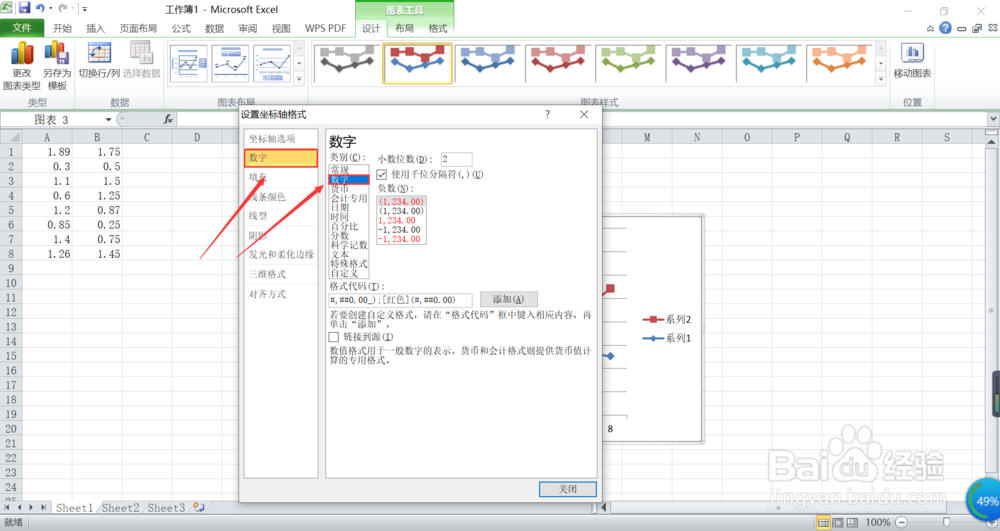
Task: Select cell A1 containing 1.89
Action: coord(47,152)
